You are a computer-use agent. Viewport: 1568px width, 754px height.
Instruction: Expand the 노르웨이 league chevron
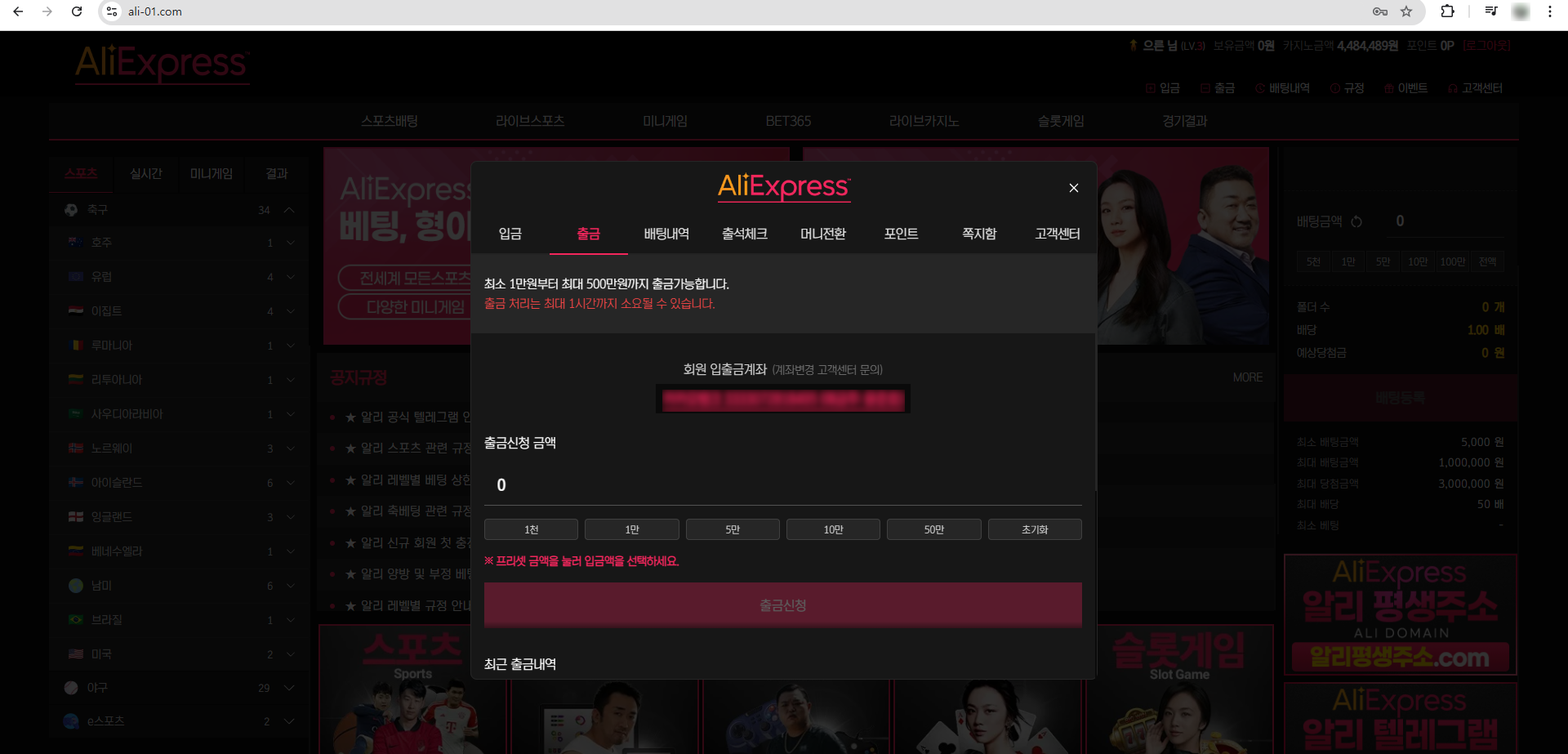pyautogui.click(x=291, y=448)
